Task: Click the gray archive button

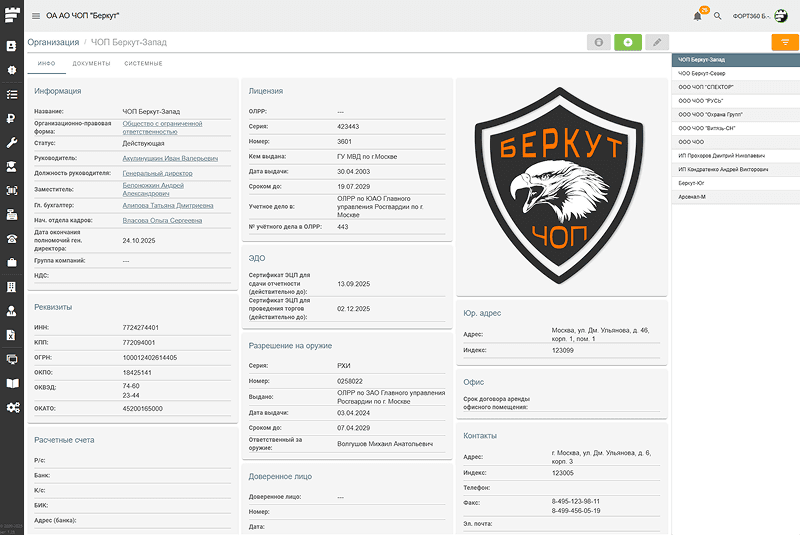Action: click(599, 42)
